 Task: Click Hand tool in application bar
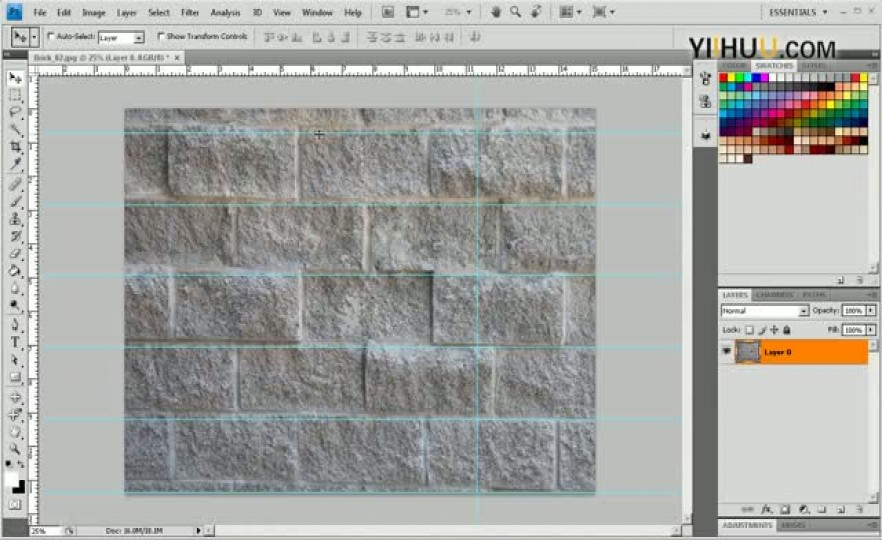[496, 12]
